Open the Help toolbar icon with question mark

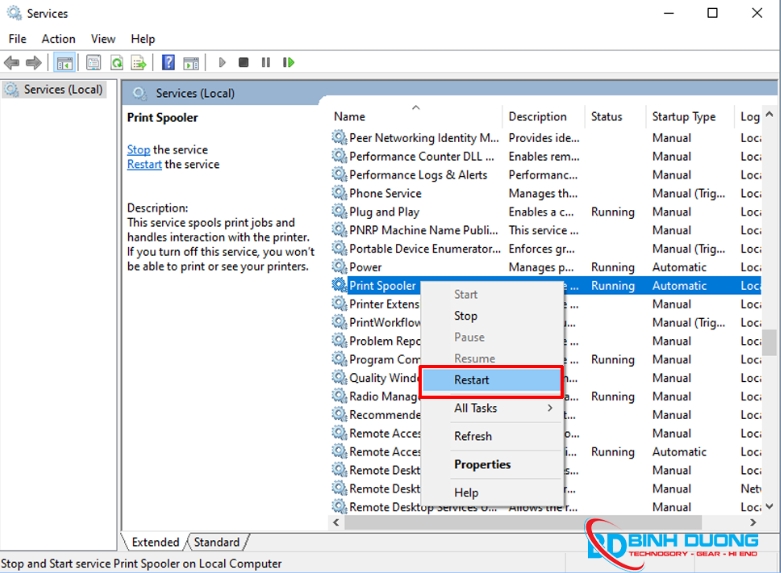(x=168, y=62)
